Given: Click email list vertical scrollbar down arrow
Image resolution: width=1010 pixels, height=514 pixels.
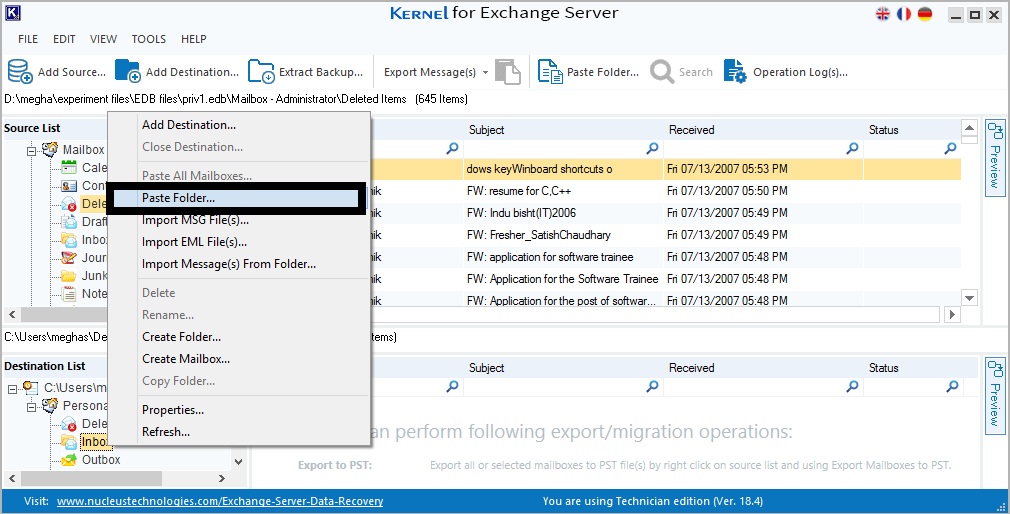Looking at the screenshot, I should point(969,298).
